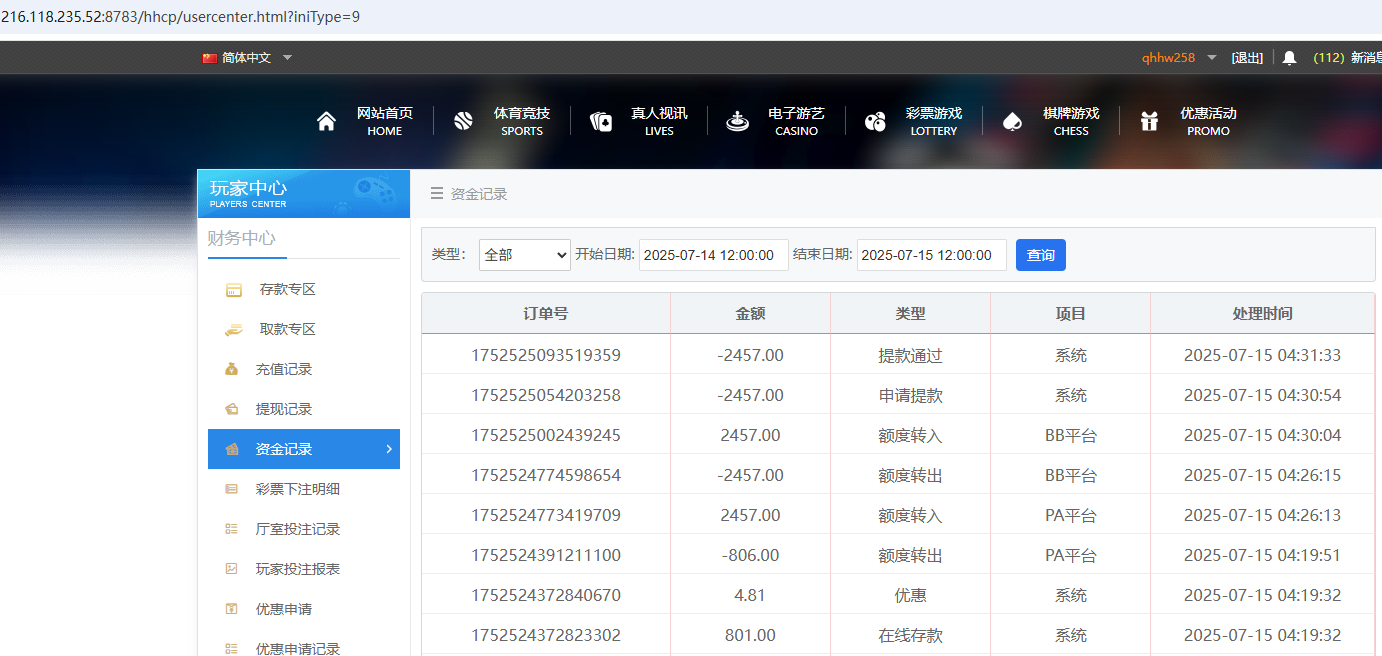This screenshot has width=1382, height=656.
Task: Click the notification bell icon
Action: tap(1289, 57)
